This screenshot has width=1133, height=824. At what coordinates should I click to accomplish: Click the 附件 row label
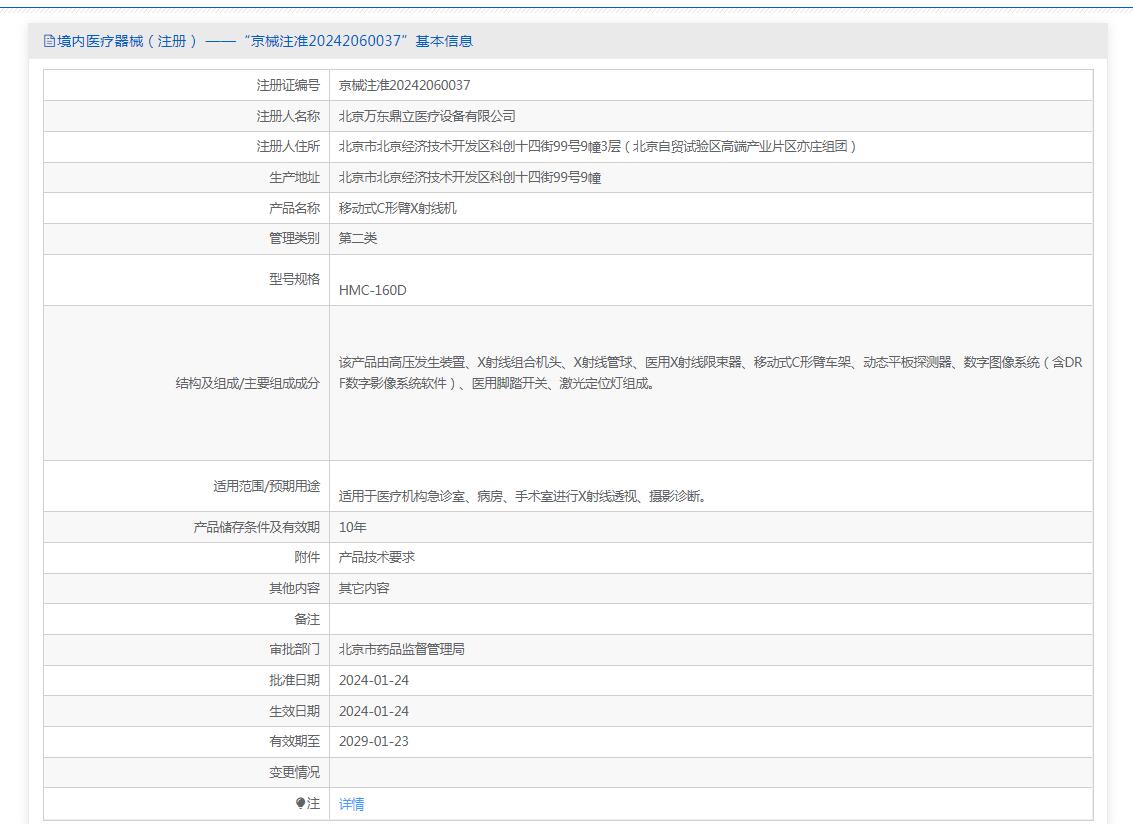306,557
